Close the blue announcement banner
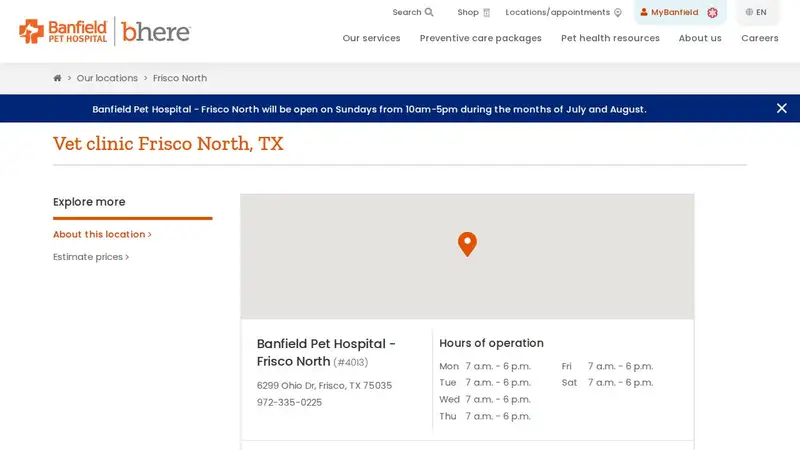The width and height of the screenshot is (800, 450). point(782,108)
